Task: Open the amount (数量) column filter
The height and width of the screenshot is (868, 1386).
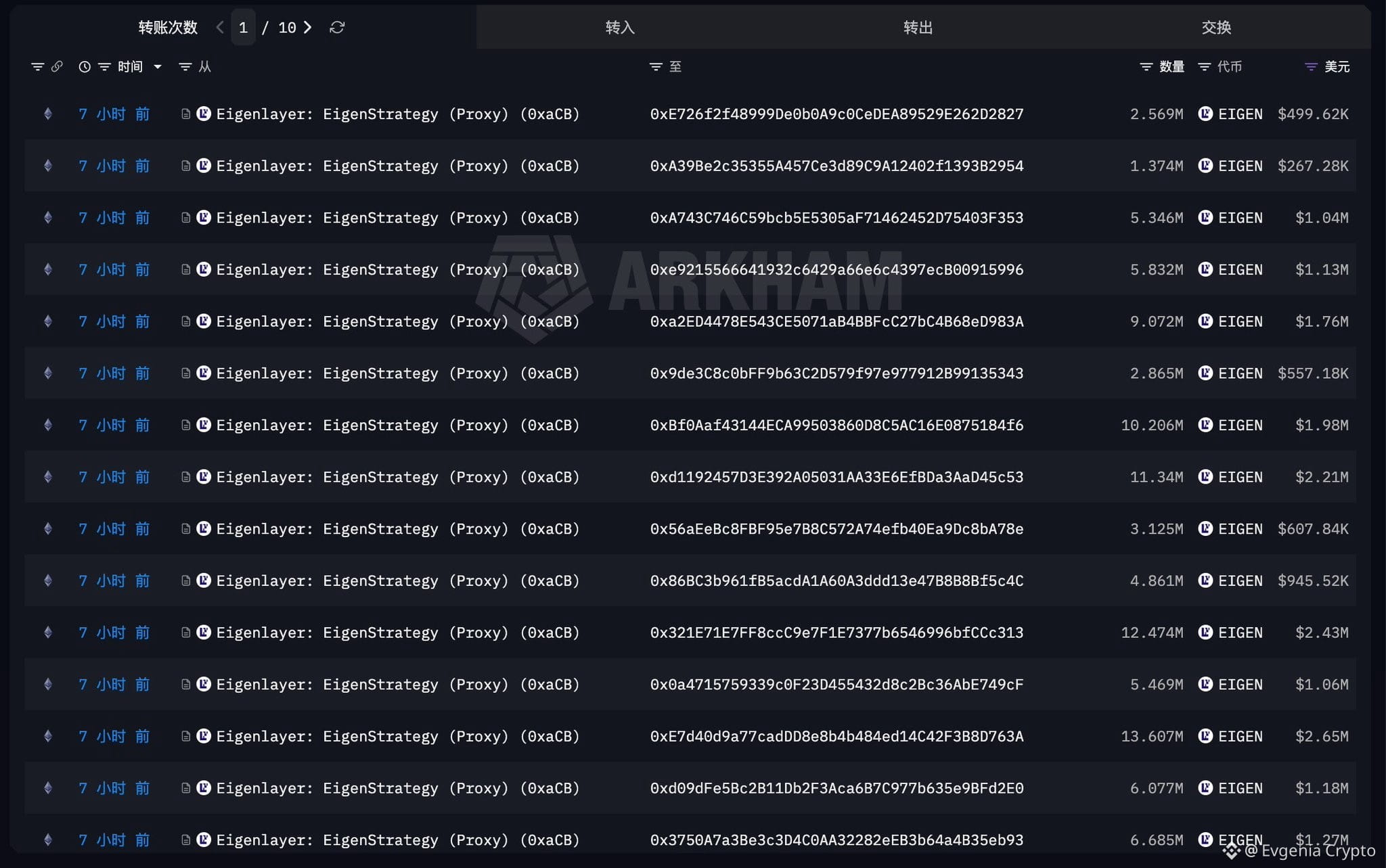Action: coord(1146,66)
